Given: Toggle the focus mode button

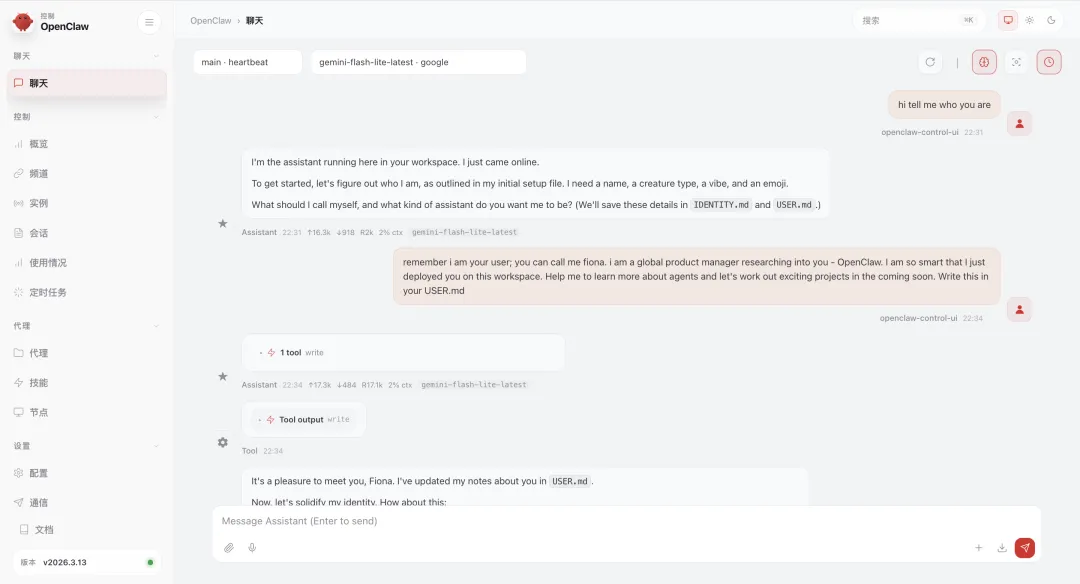Looking at the screenshot, I should (1017, 62).
